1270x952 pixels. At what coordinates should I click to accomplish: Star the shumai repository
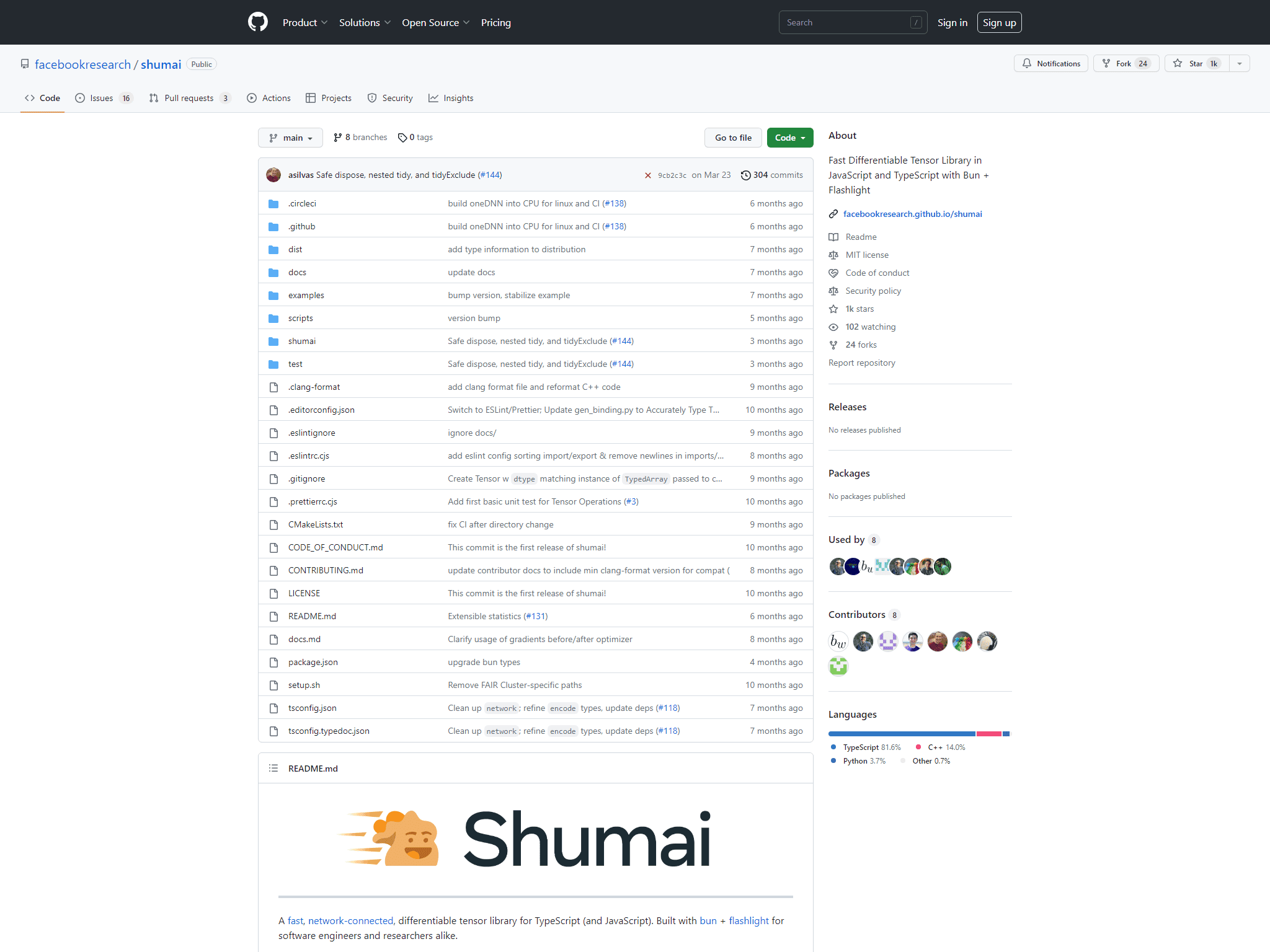coord(1196,63)
